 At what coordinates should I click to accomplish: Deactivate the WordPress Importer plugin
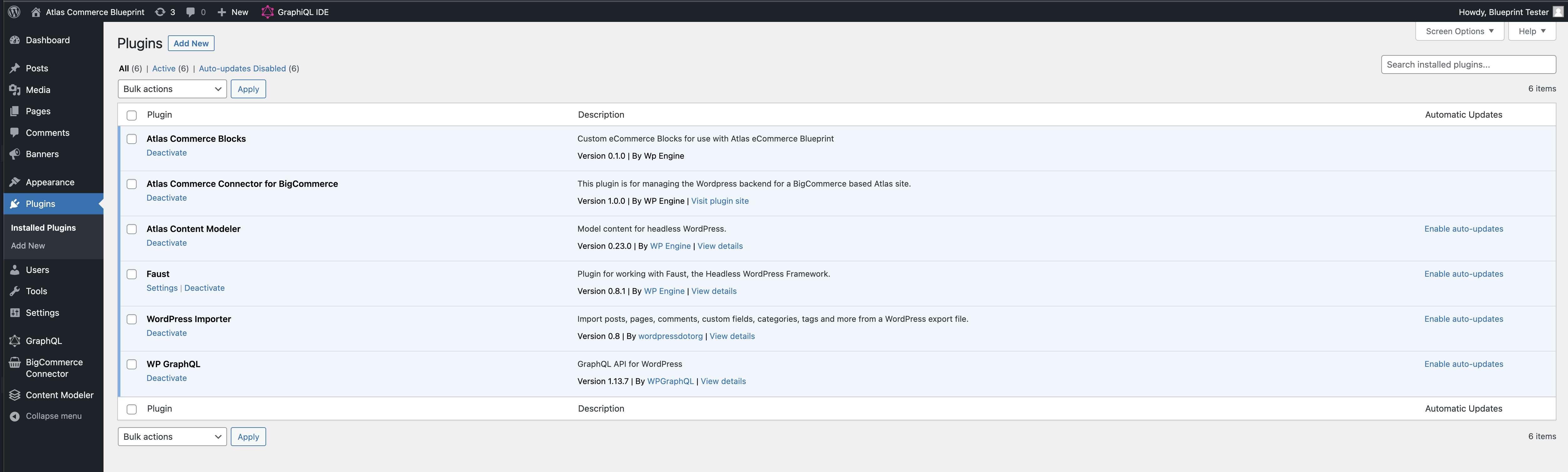tap(166, 333)
